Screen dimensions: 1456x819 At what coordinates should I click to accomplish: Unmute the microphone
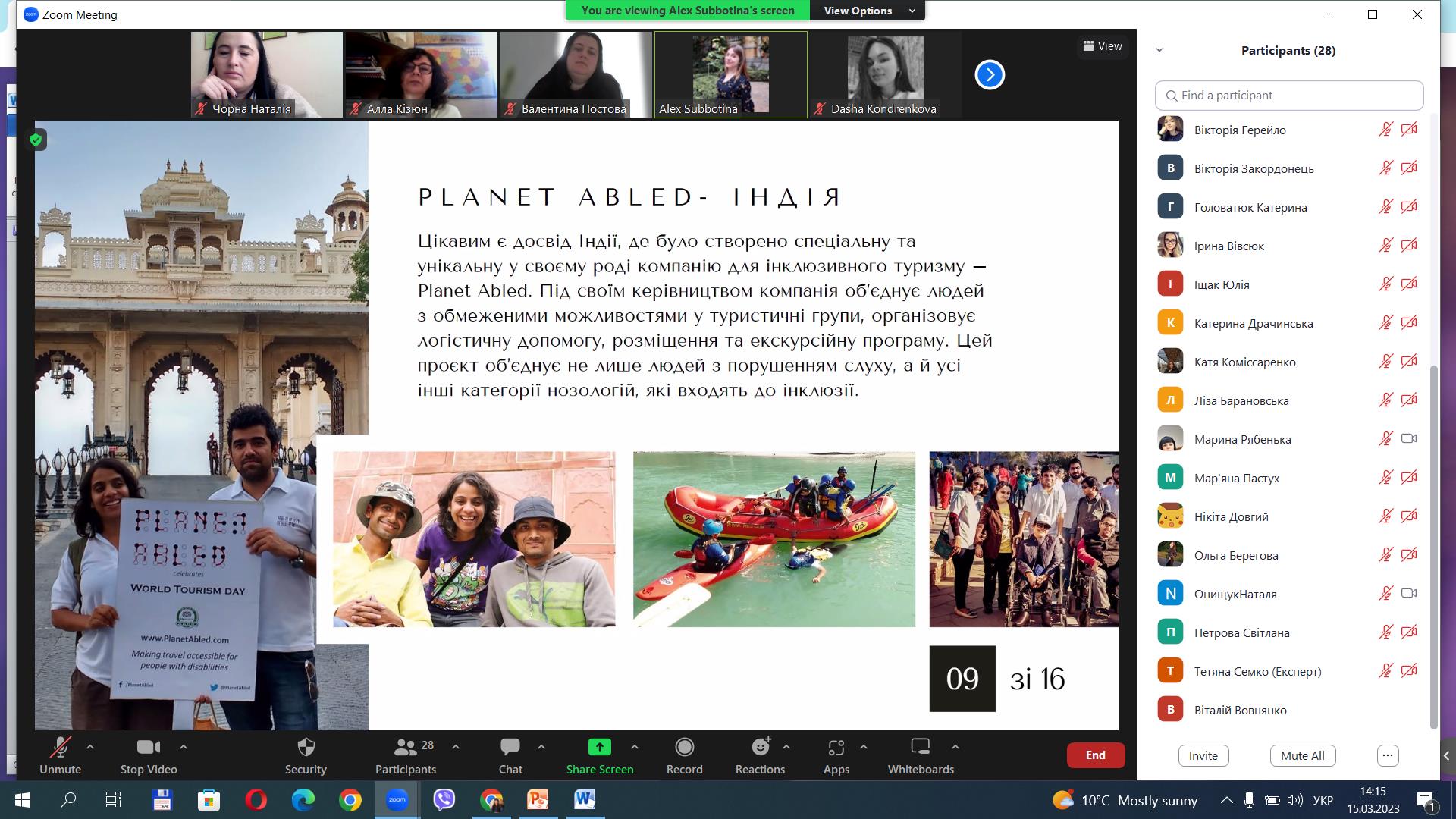pyautogui.click(x=60, y=748)
